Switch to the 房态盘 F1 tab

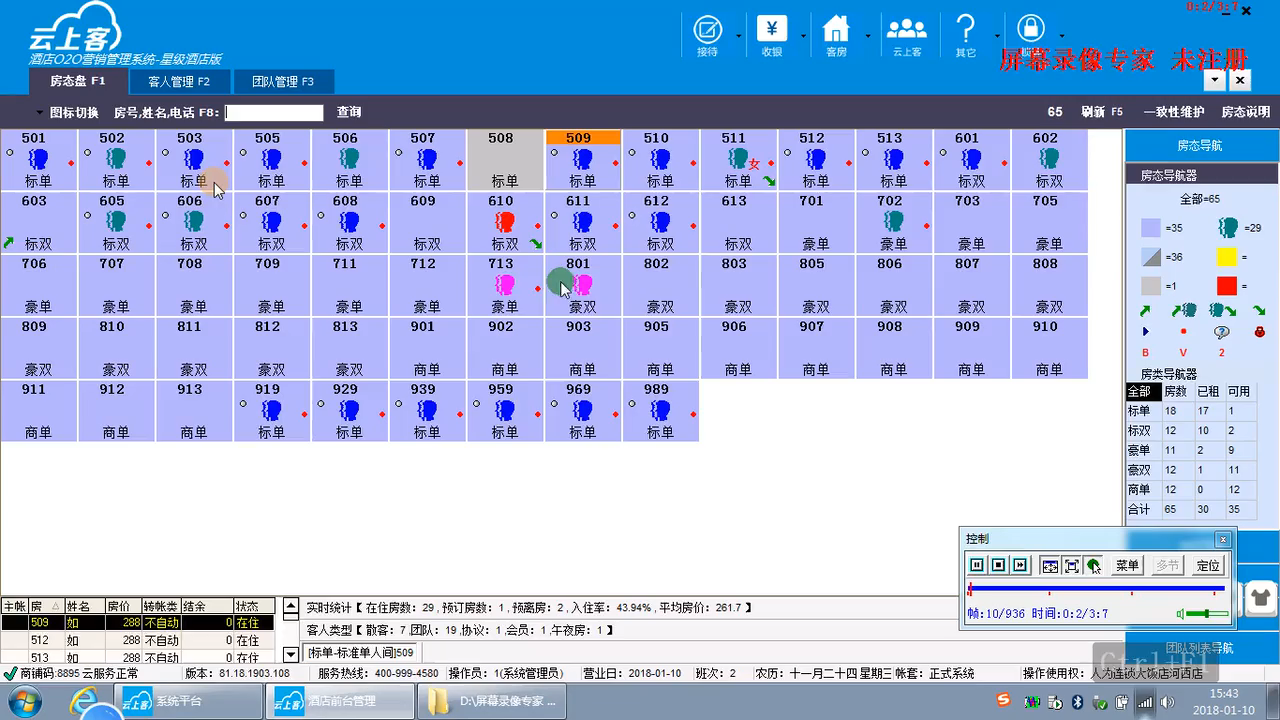click(x=77, y=82)
